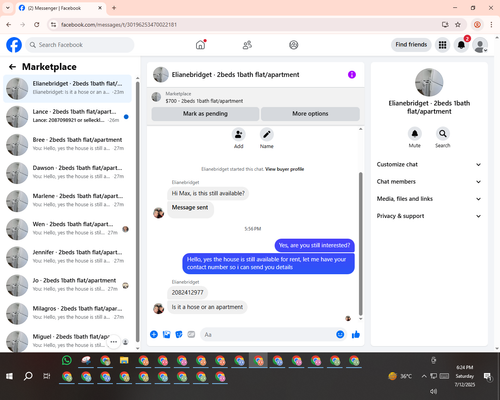Edit chat name pencil icon
Viewport: 500px width, 400px height.
pos(267,134)
